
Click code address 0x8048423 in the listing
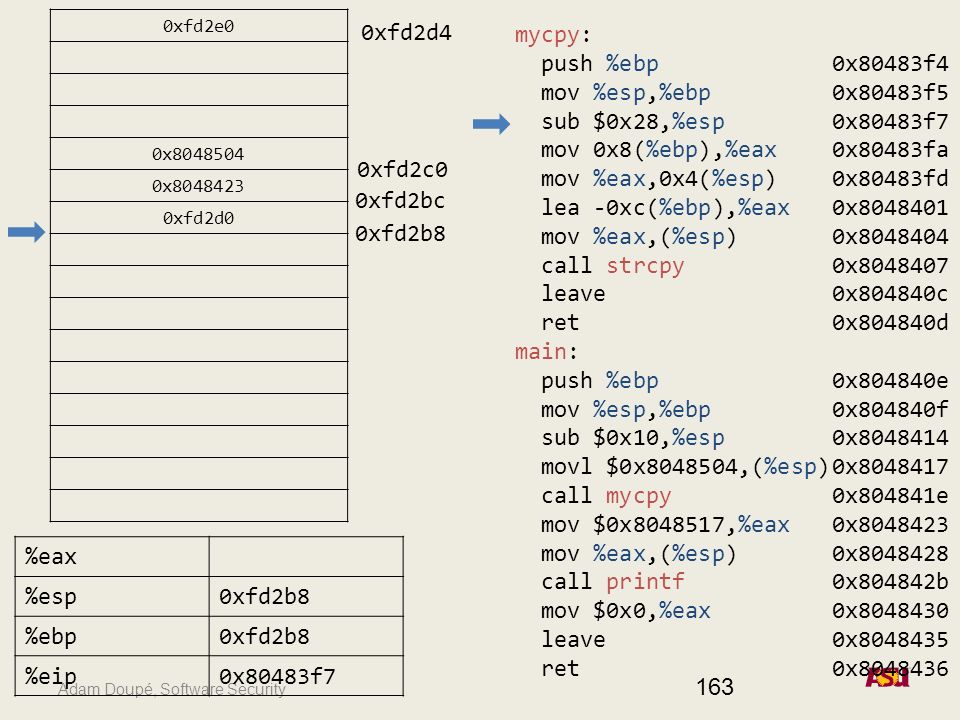890,525
